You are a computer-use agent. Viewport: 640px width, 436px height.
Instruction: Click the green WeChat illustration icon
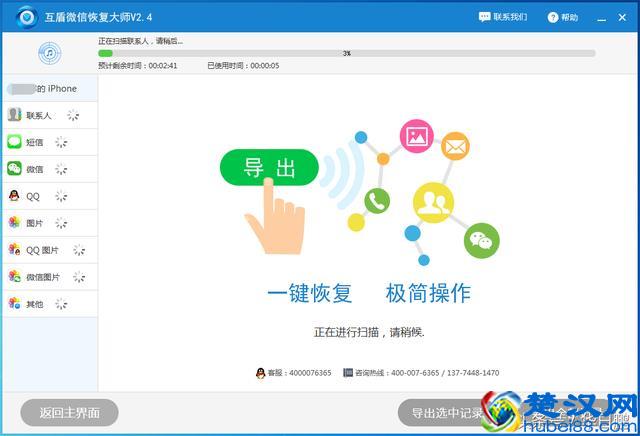click(482, 240)
